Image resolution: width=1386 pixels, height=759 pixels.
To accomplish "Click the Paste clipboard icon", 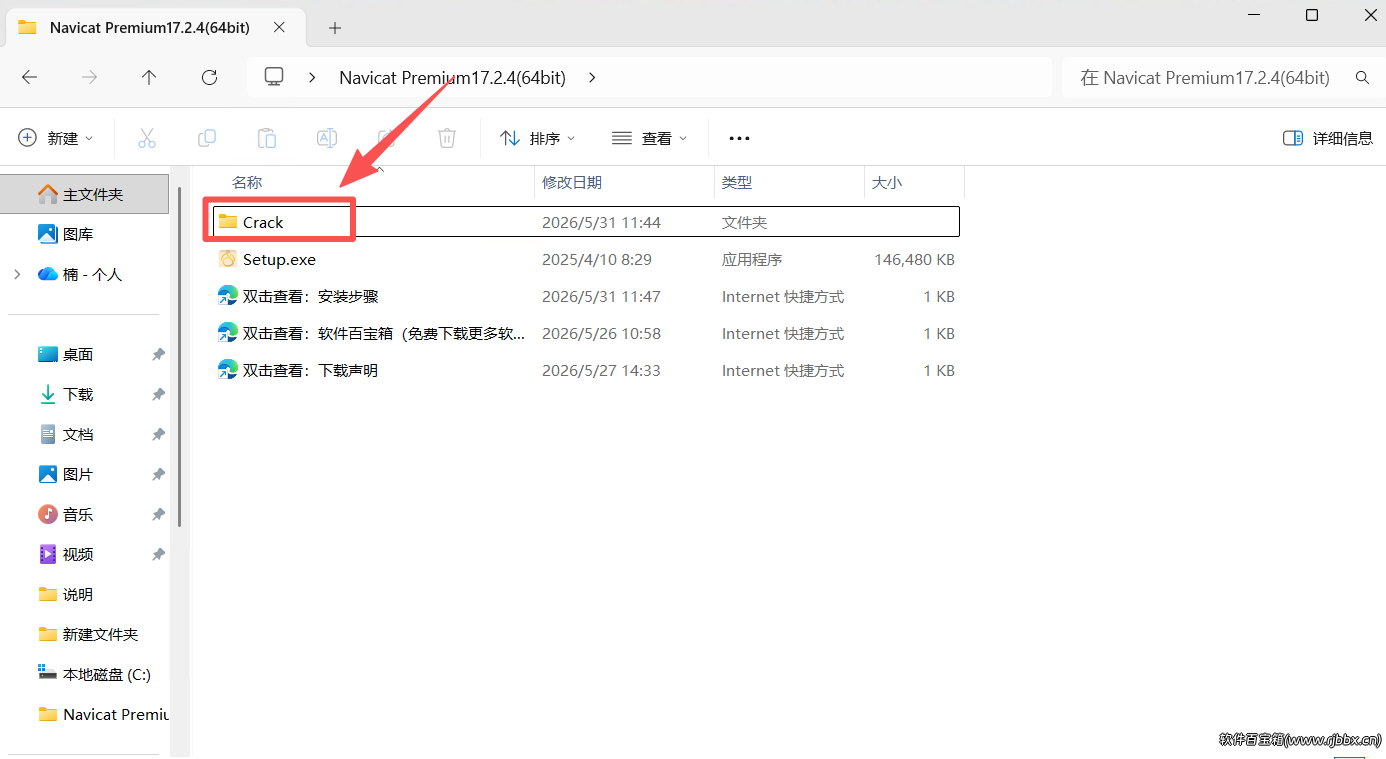I will coord(267,138).
